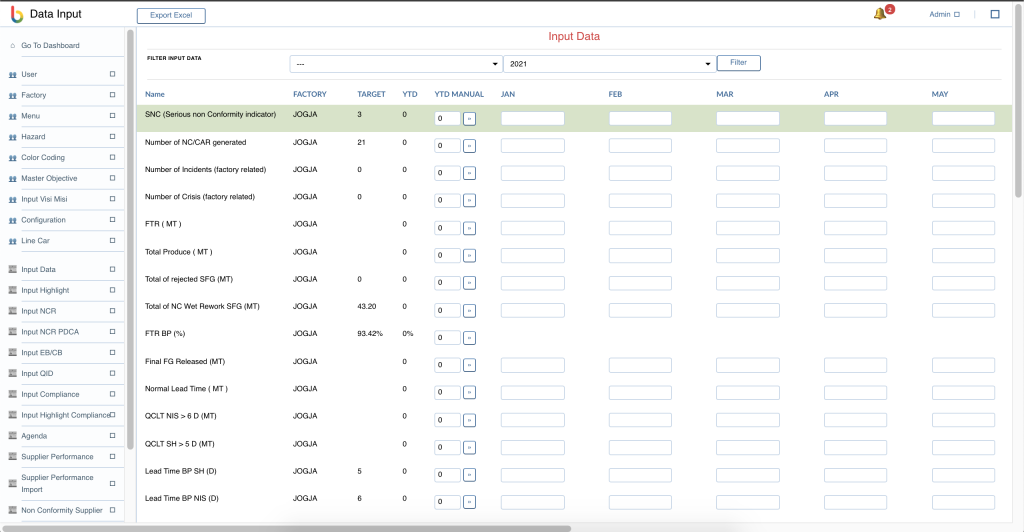The image size is (1024, 532).
Task: Click the icon beside Configuration
Action: click(x=12, y=221)
